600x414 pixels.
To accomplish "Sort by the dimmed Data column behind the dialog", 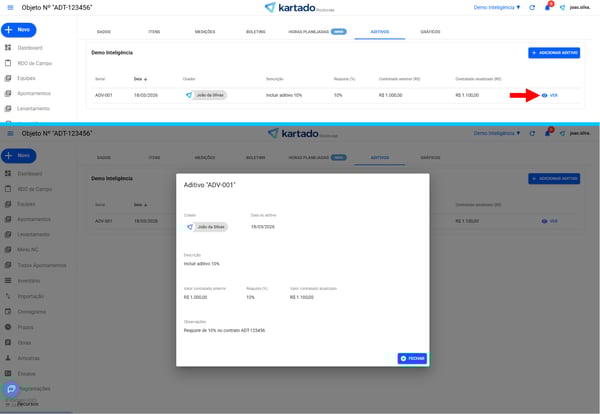I will [x=140, y=205].
